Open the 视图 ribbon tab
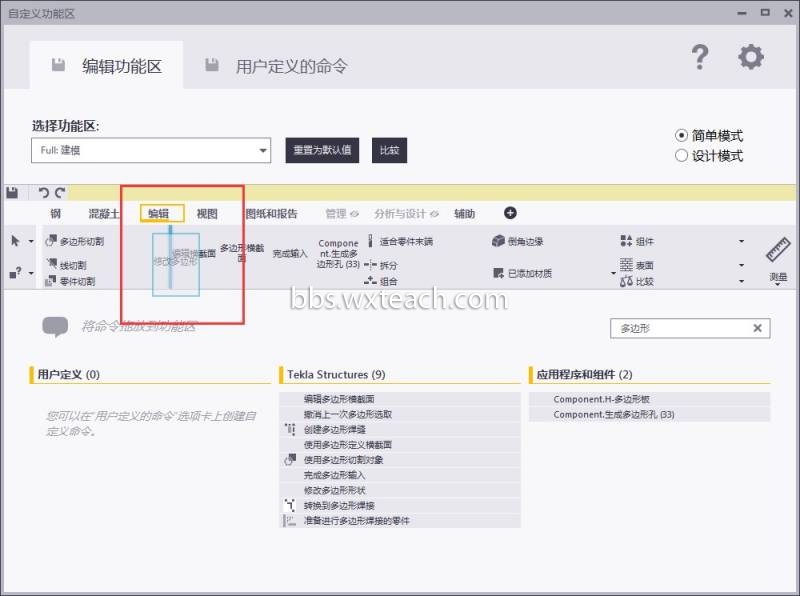 tap(207, 214)
